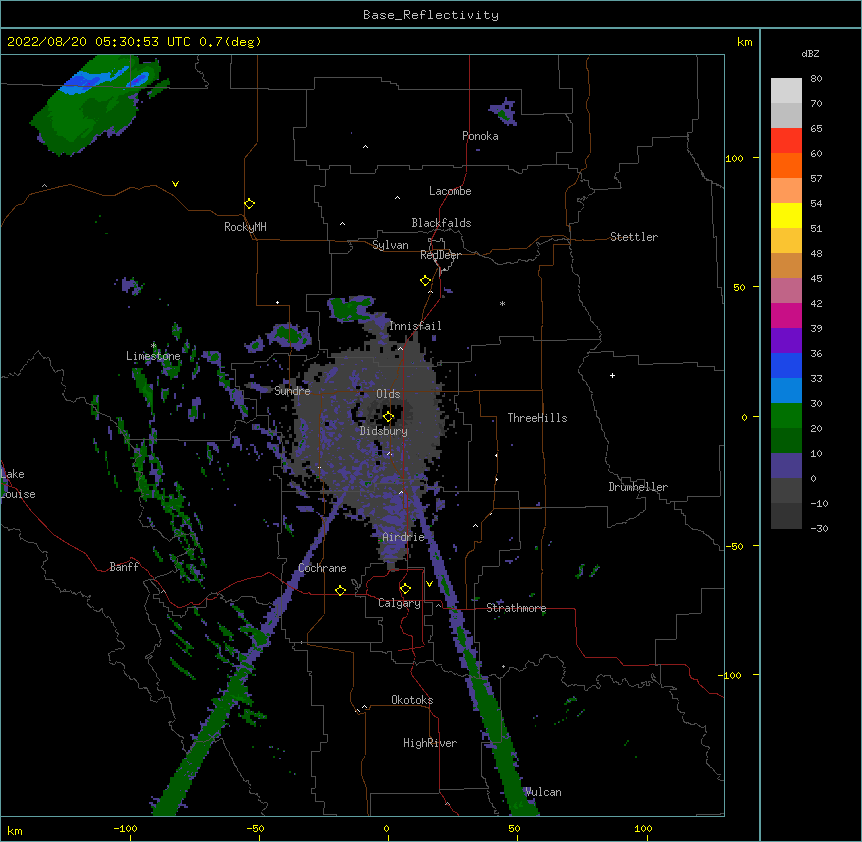Click the Sylvan label

(390, 245)
